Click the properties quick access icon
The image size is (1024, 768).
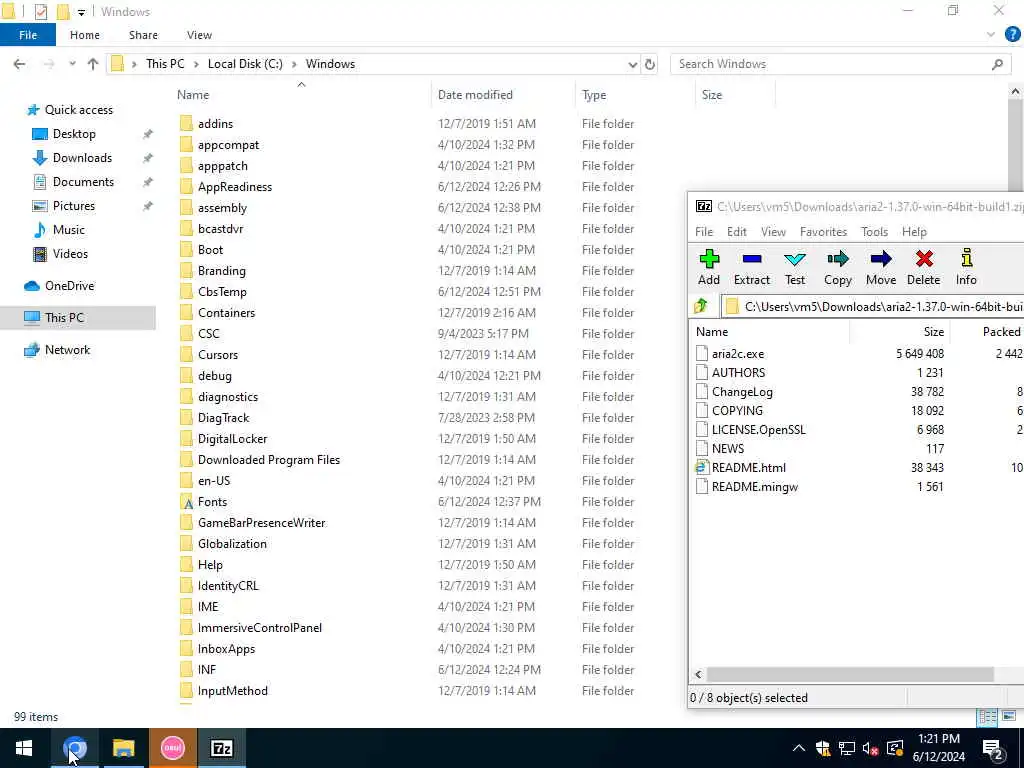(x=40, y=12)
